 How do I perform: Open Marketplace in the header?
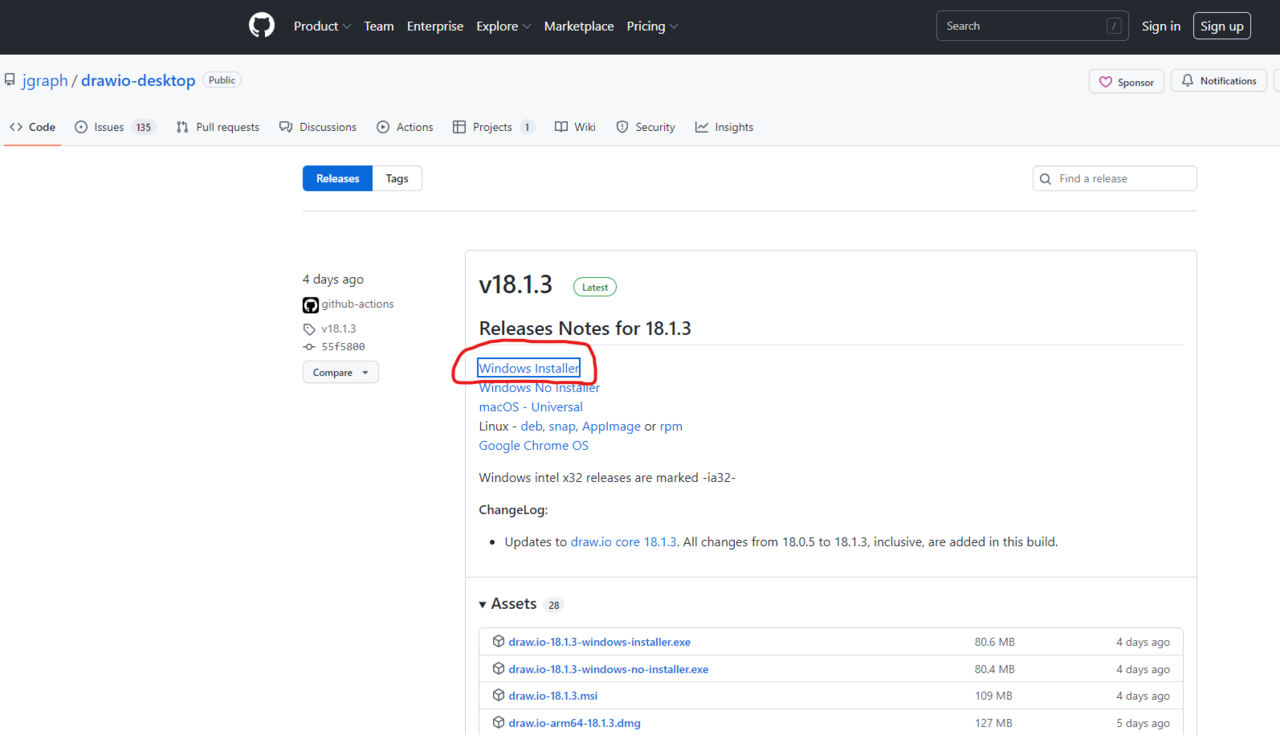(579, 26)
